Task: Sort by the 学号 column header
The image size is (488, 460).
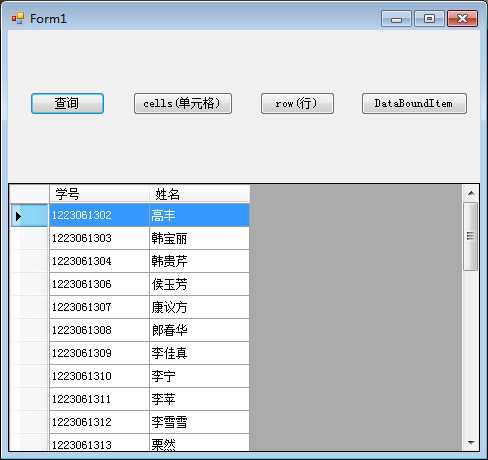Action: [x=99, y=194]
